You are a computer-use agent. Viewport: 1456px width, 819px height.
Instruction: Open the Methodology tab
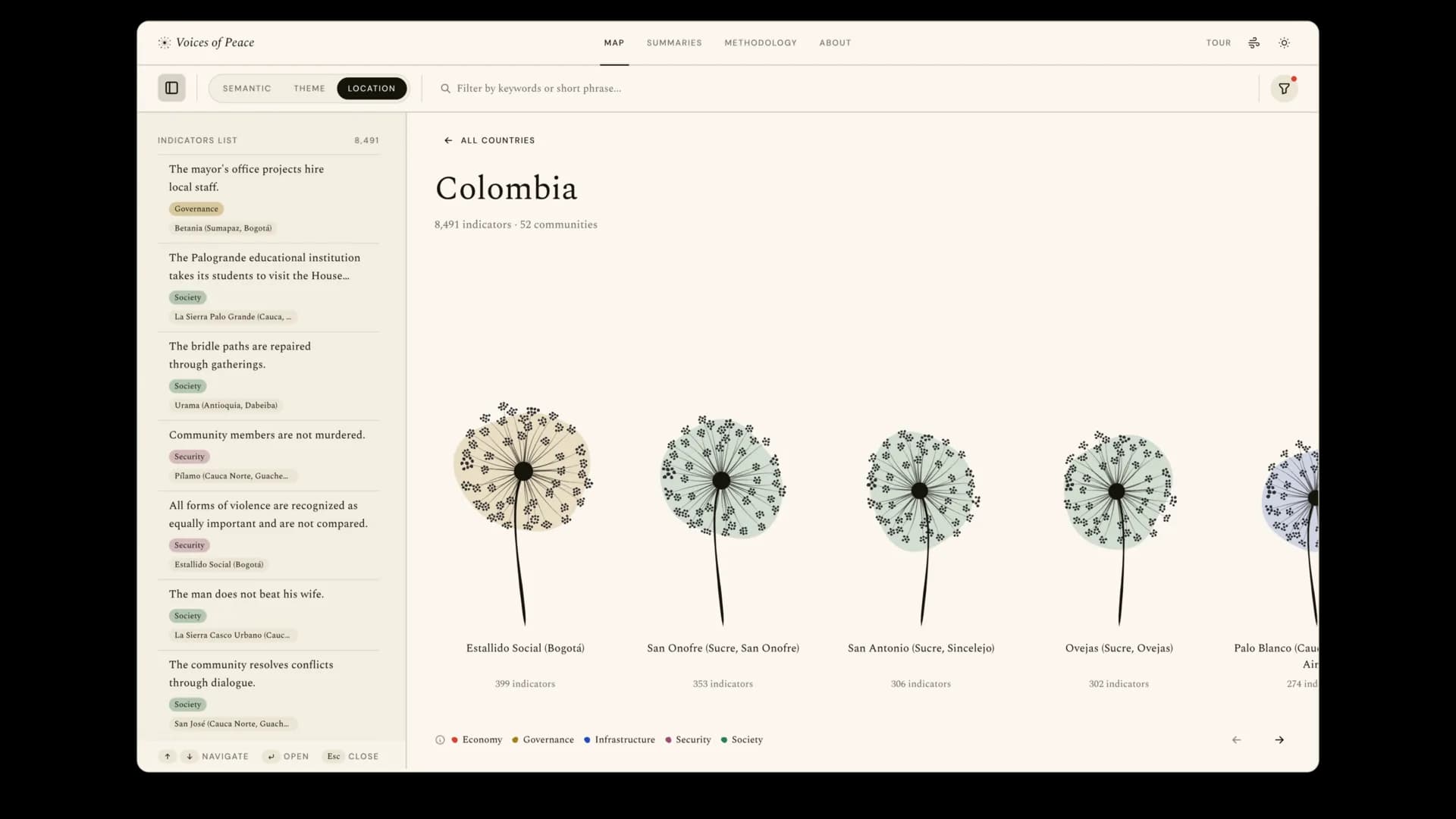pyautogui.click(x=761, y=43)
